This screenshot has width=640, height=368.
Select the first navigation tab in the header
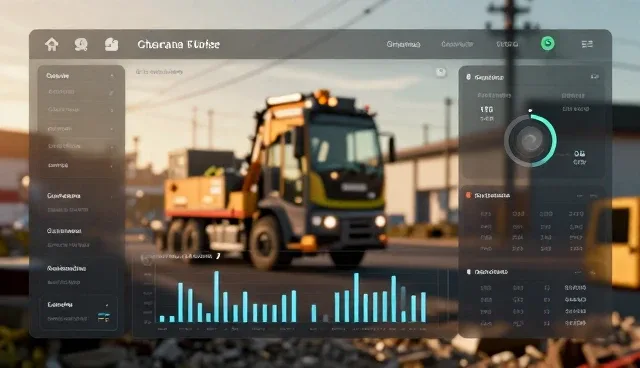coord(403,44)
